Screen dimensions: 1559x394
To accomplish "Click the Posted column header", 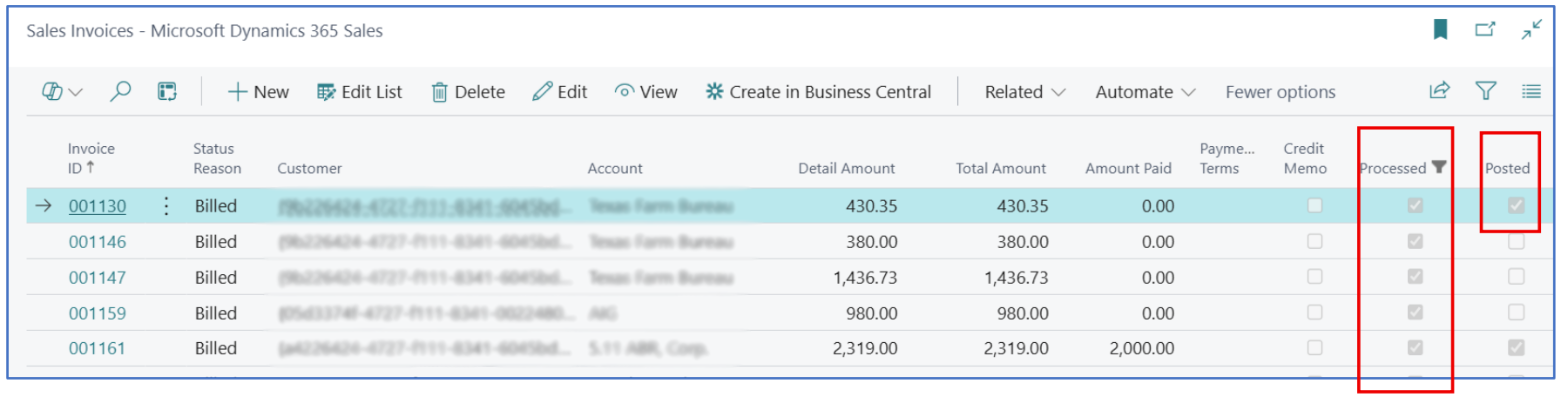I will click(1507, 168).
